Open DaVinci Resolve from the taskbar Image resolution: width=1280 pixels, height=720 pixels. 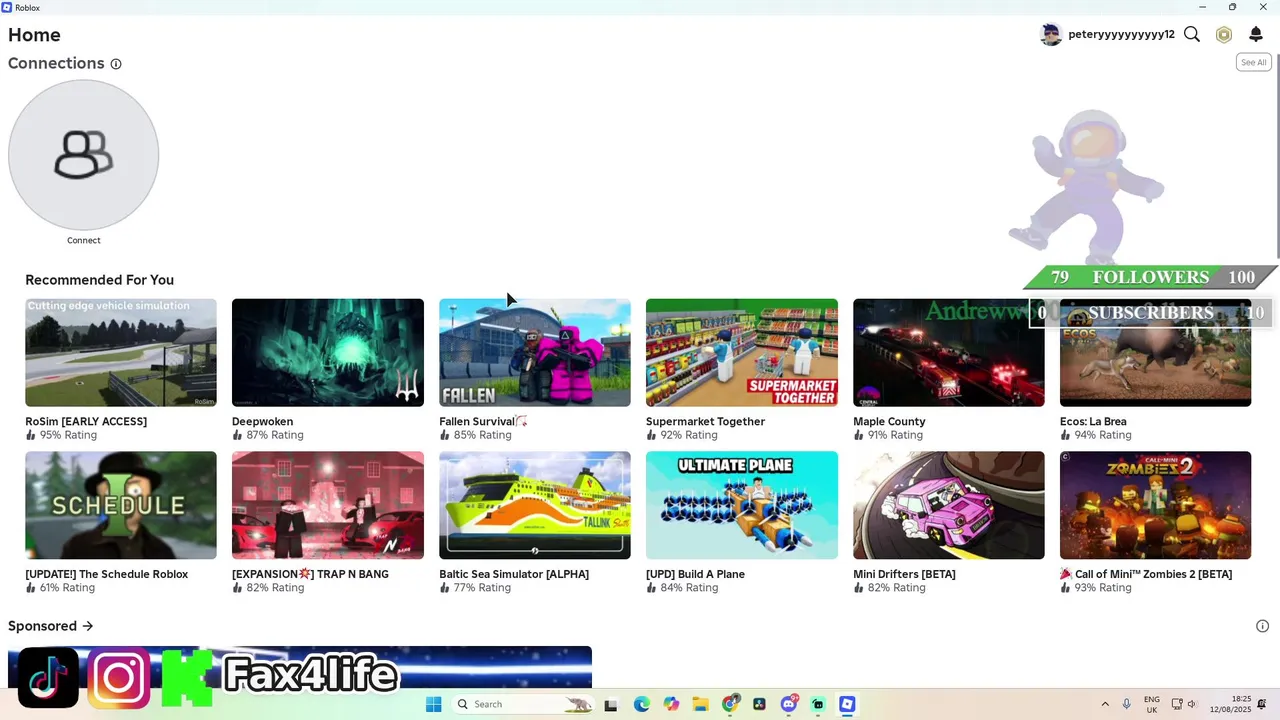coord(760,704)
